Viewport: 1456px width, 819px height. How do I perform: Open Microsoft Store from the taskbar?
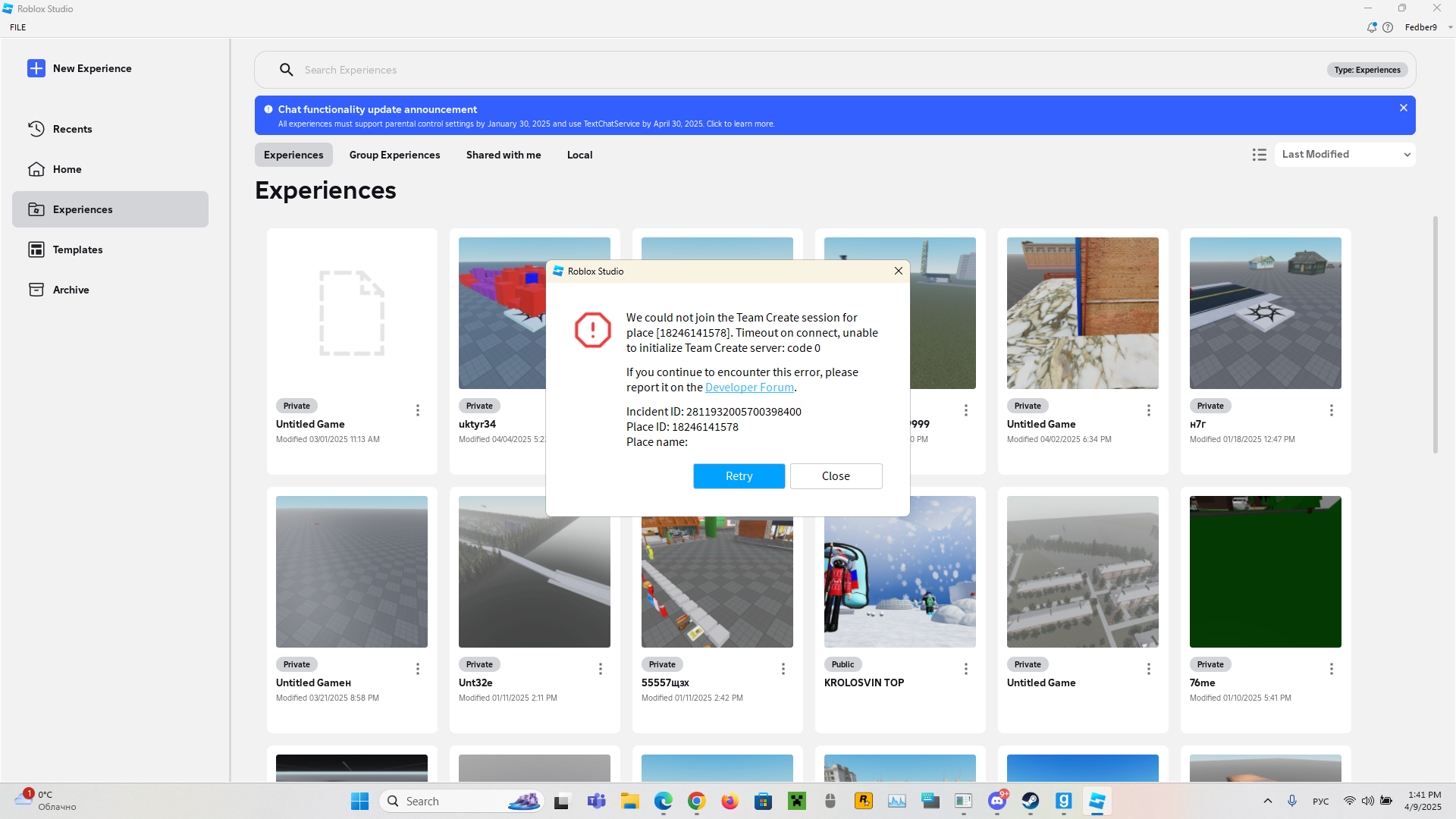(764, 801)
